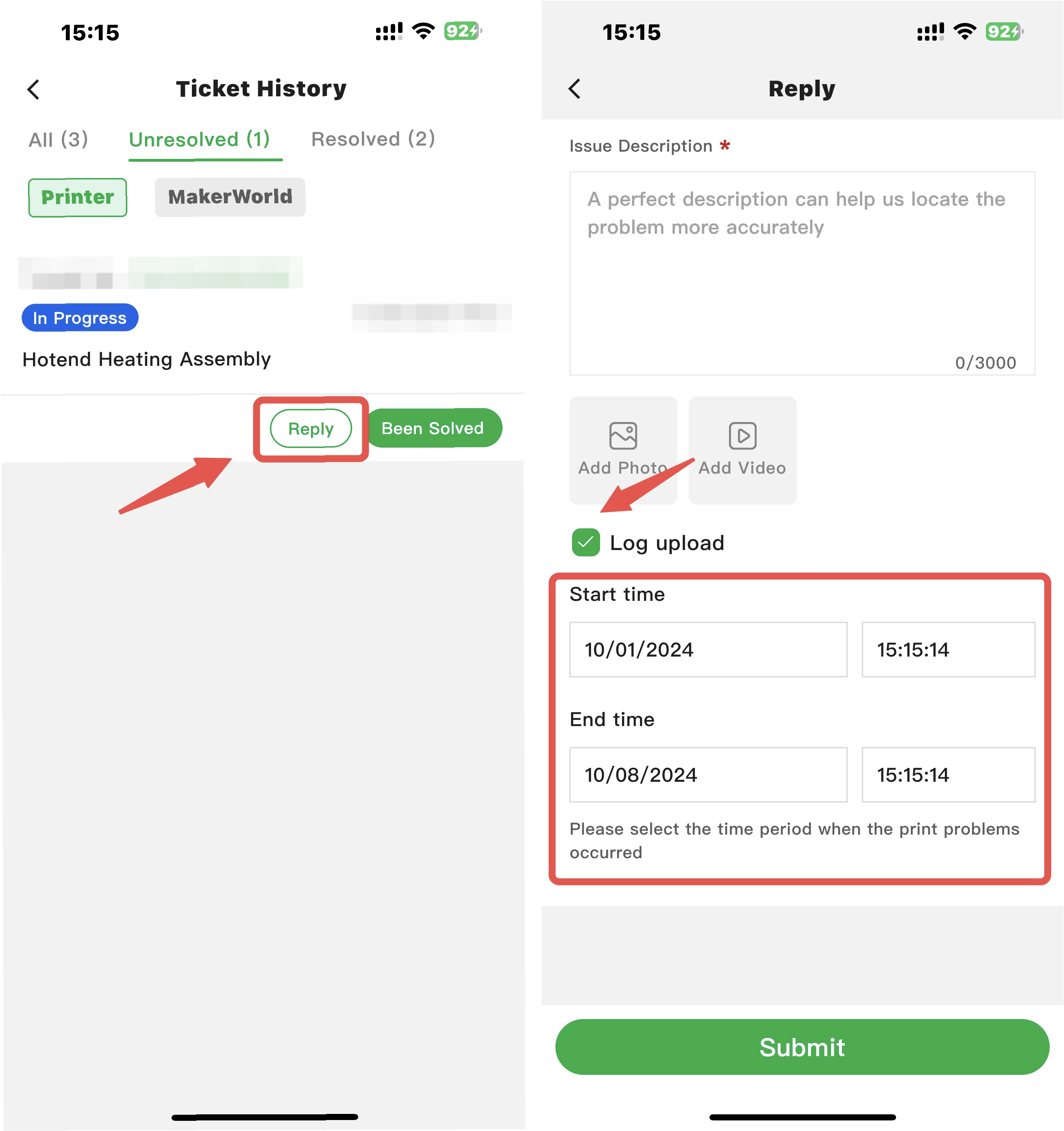
Task: Tap the Reply button on the ticket
Action: [x=311, y=428]
